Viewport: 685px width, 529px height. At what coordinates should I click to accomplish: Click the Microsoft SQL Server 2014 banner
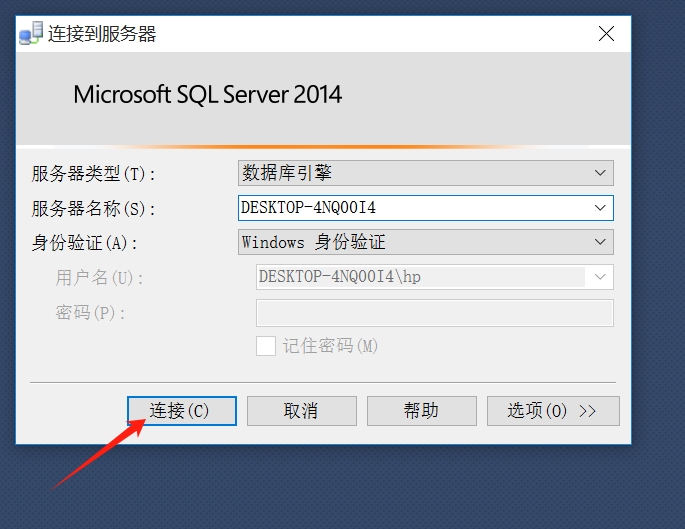click(208, 95)
